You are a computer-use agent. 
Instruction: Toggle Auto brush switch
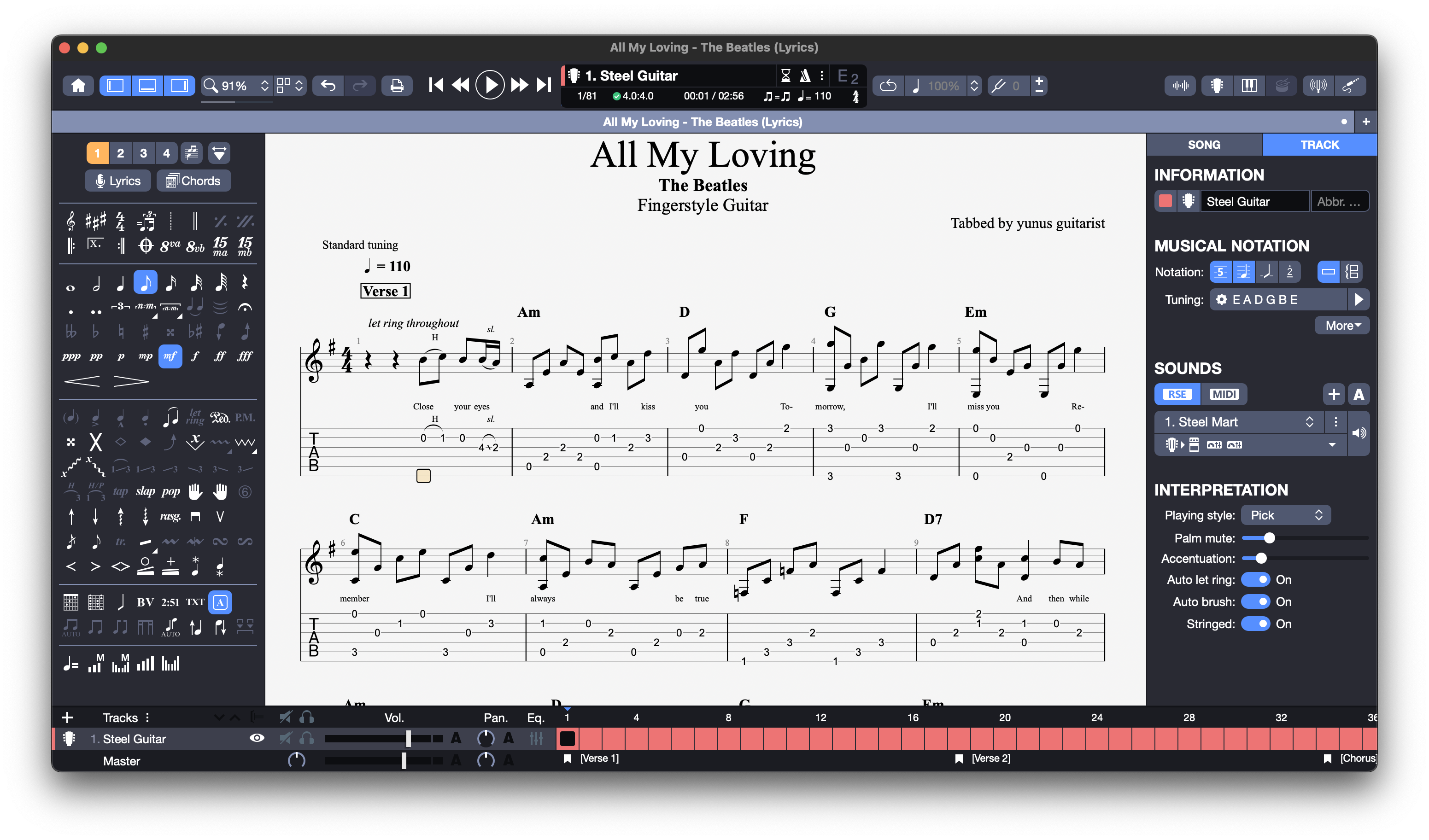pos(1255,601)
